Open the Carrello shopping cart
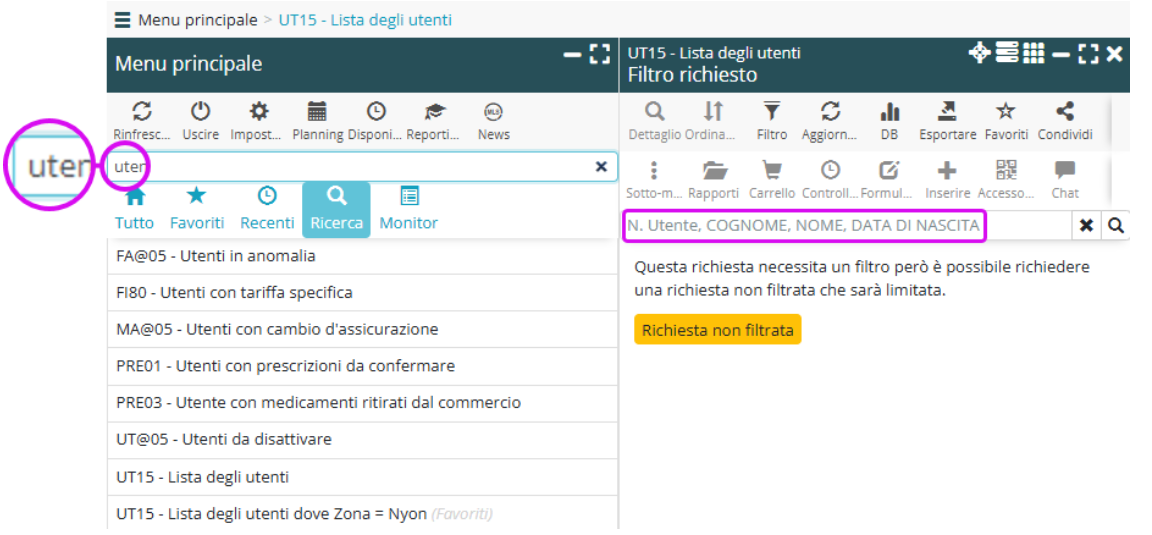The width and height of the screenshot is (1152, 535). click(x=772, y=170)
